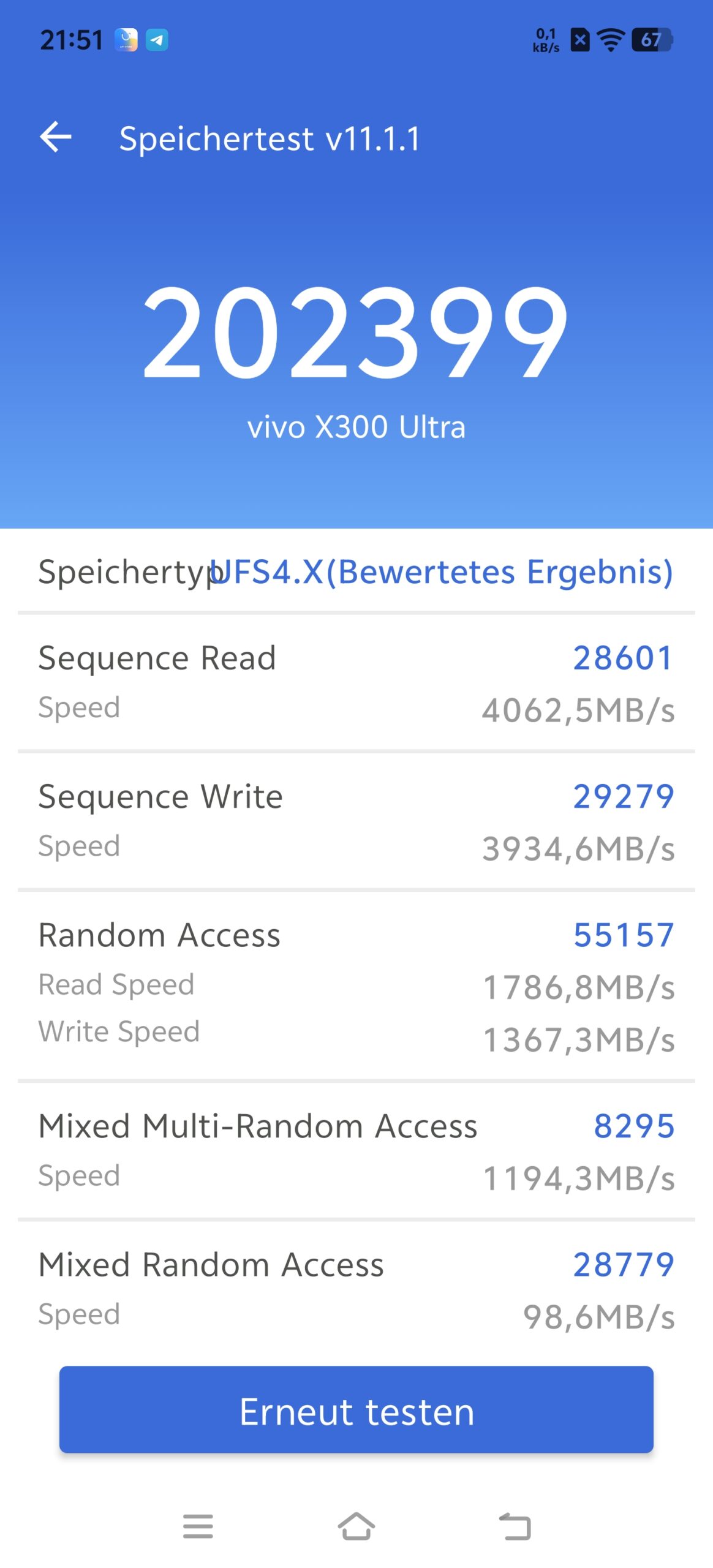Tap the navigation bar back icon
This screenshot has height=1568, width=713.
515,1526
